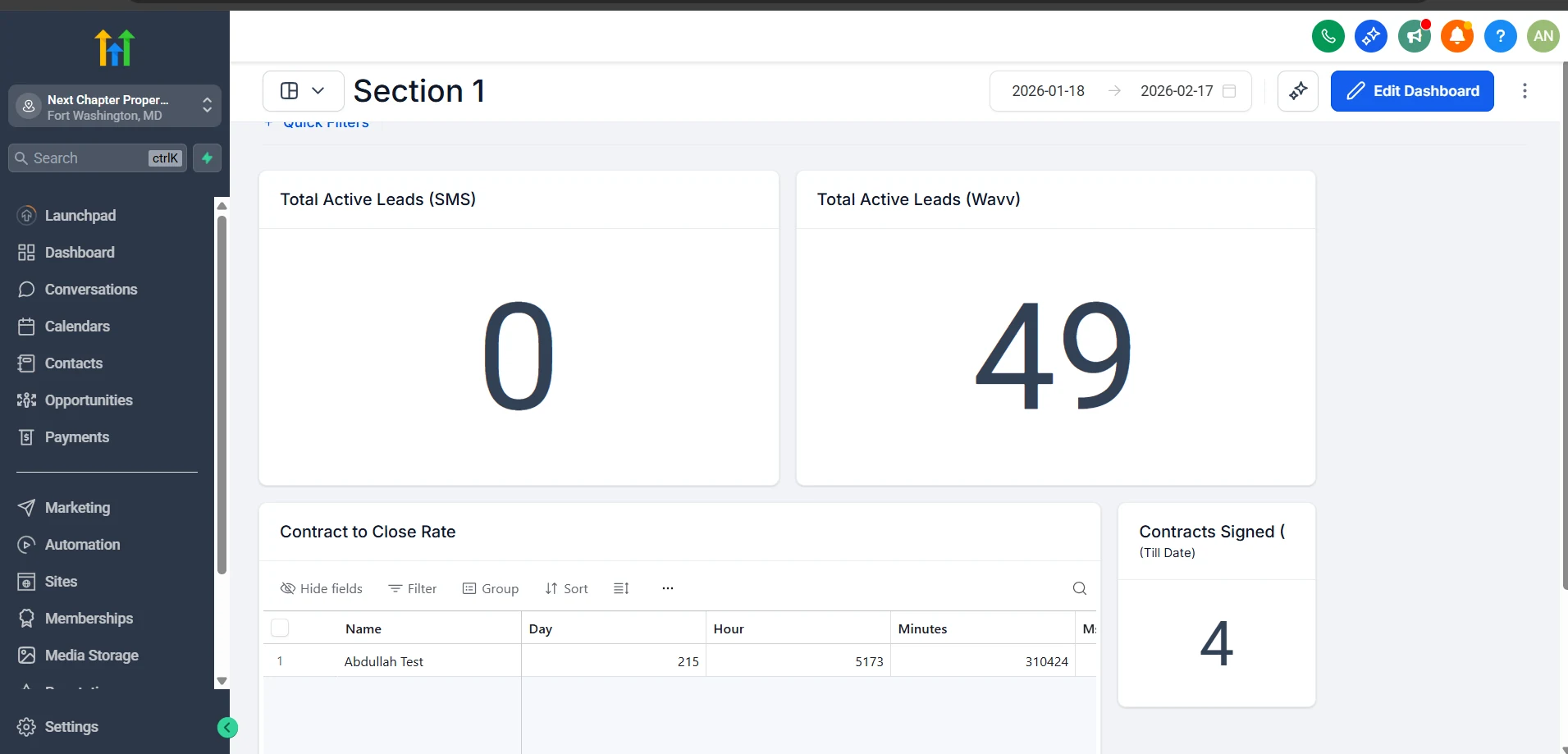Screen dimensions: 1568x754
Task: Open Contacts in sidebar
Action: 74,363
